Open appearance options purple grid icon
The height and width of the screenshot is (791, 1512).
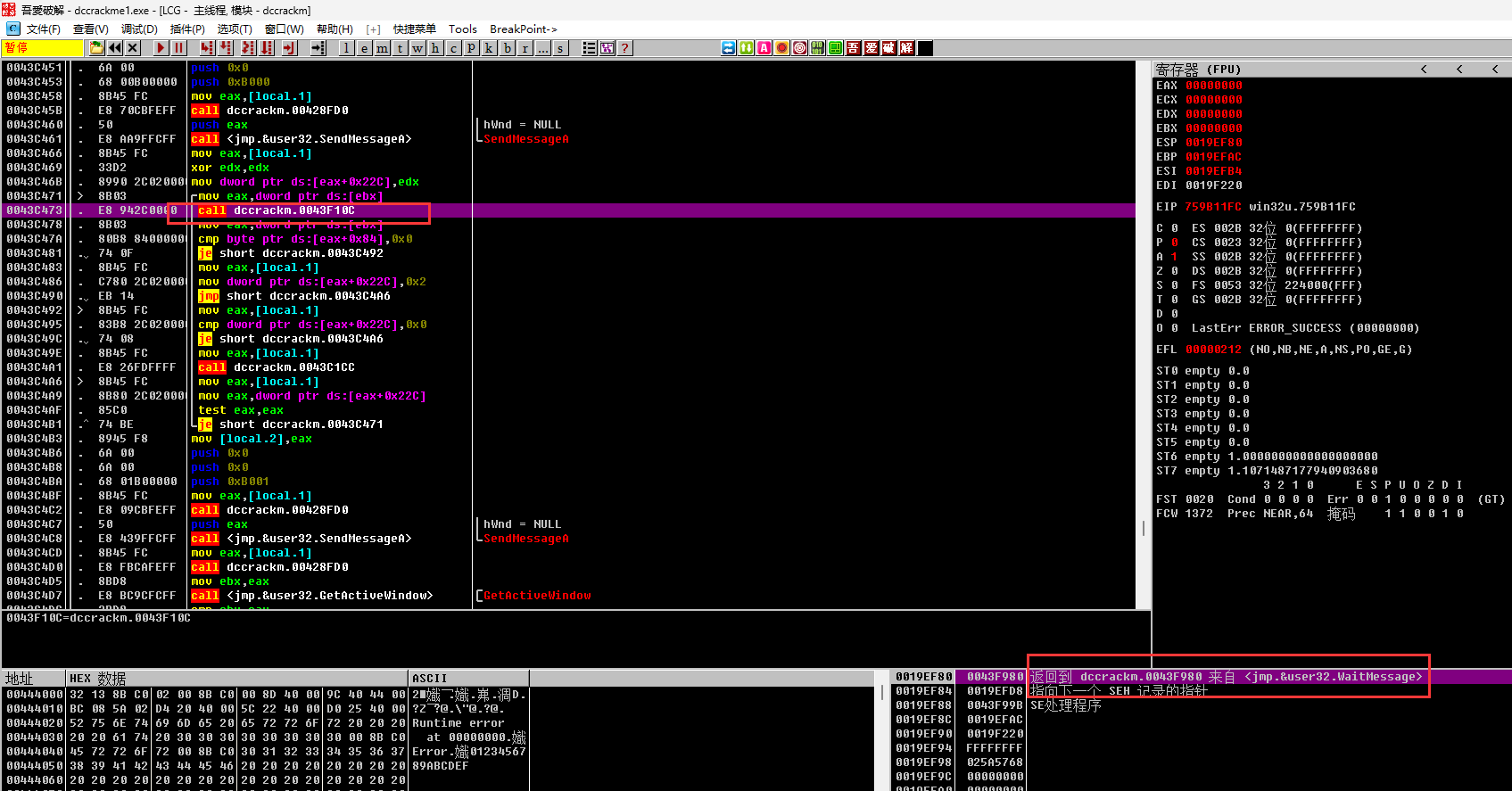coord(607,48)
